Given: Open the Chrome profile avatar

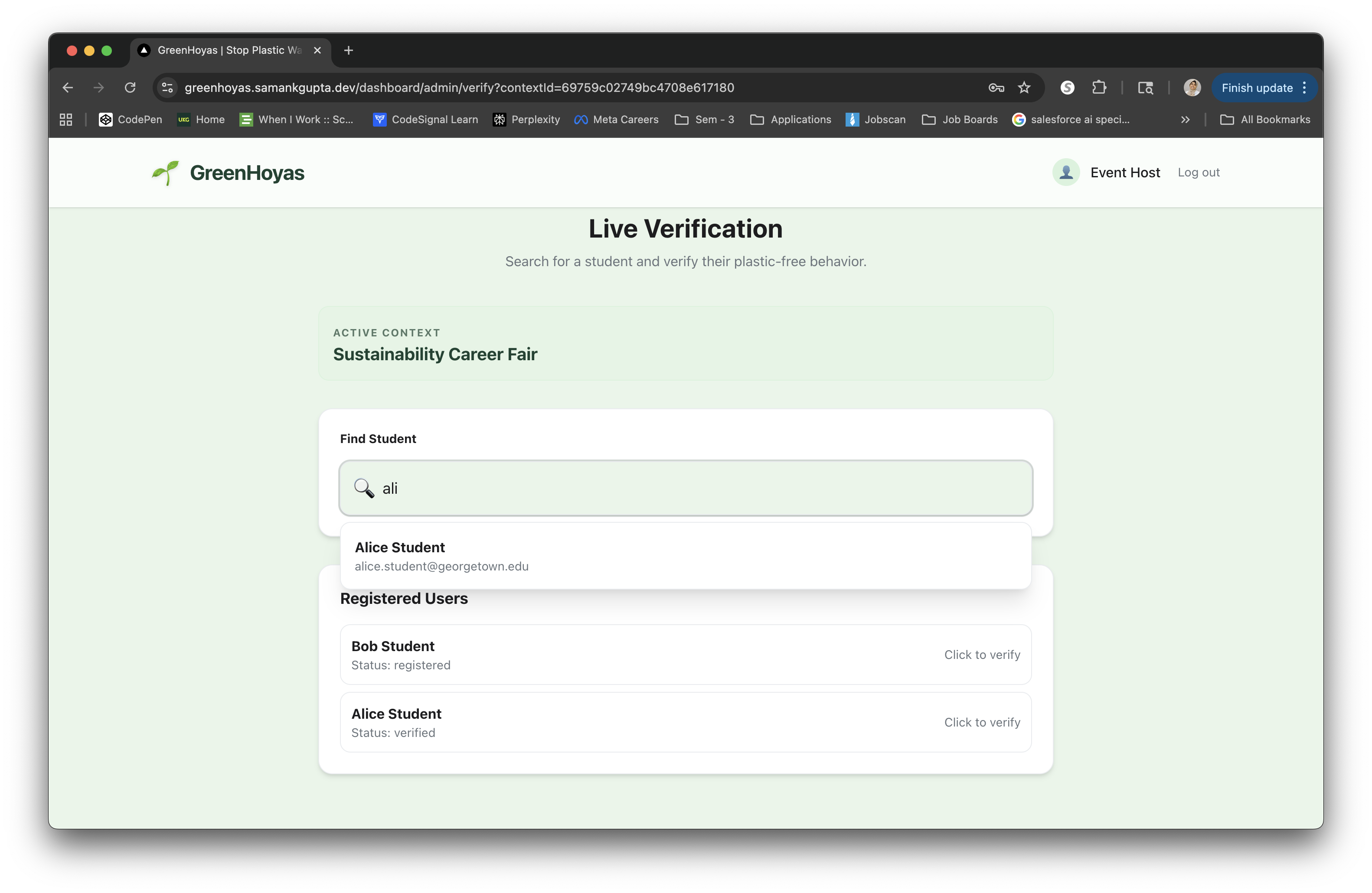Looking at the screenshot, I should coord(1192,88).
